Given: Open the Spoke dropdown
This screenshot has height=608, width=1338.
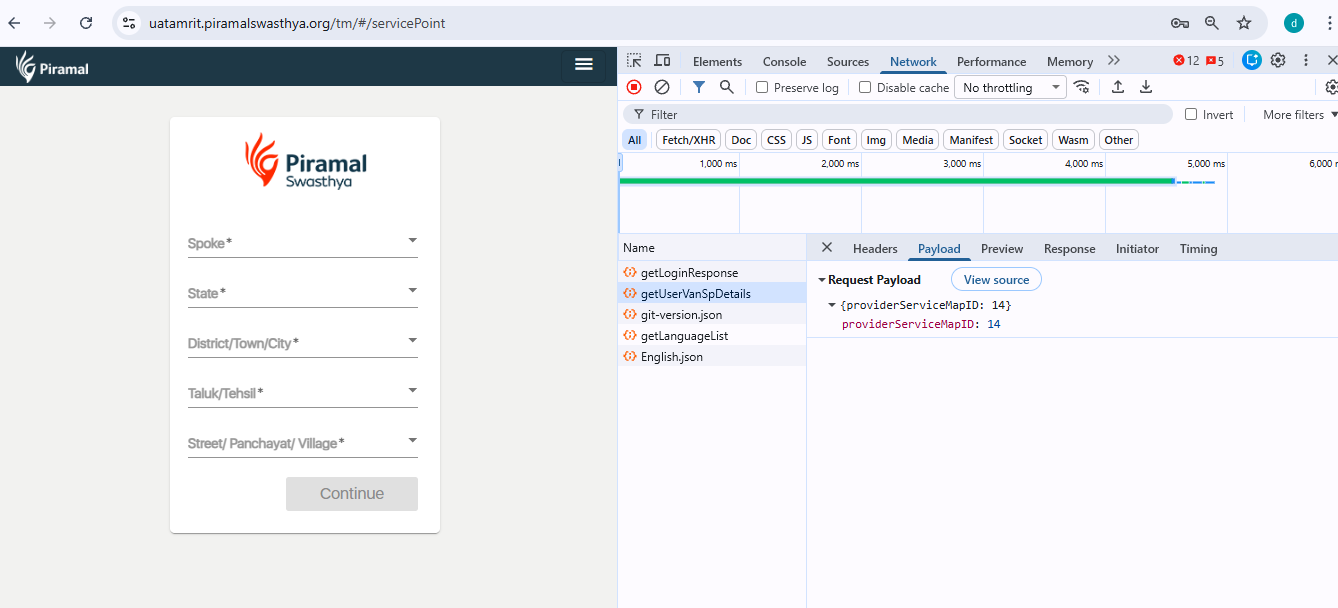Looking at the screenshot, I should point(302,243).
